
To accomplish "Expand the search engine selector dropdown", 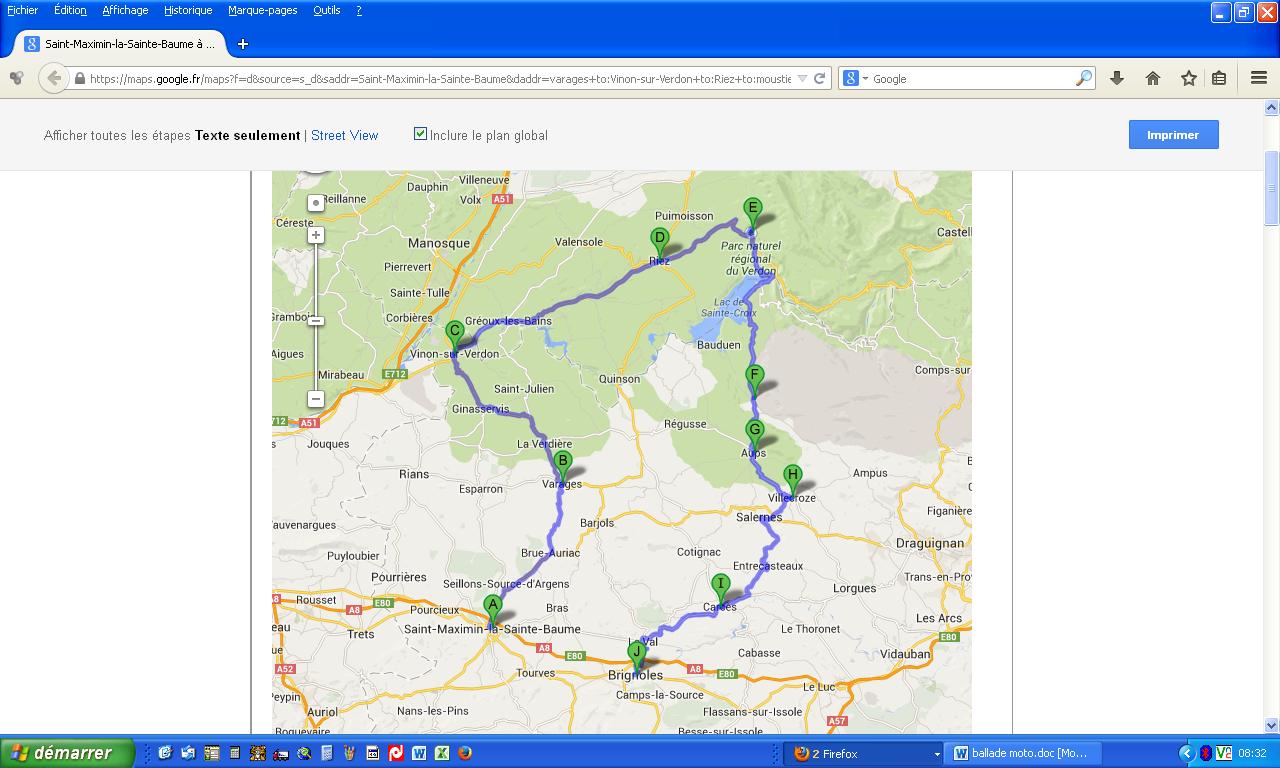I will tap(855, 78).
